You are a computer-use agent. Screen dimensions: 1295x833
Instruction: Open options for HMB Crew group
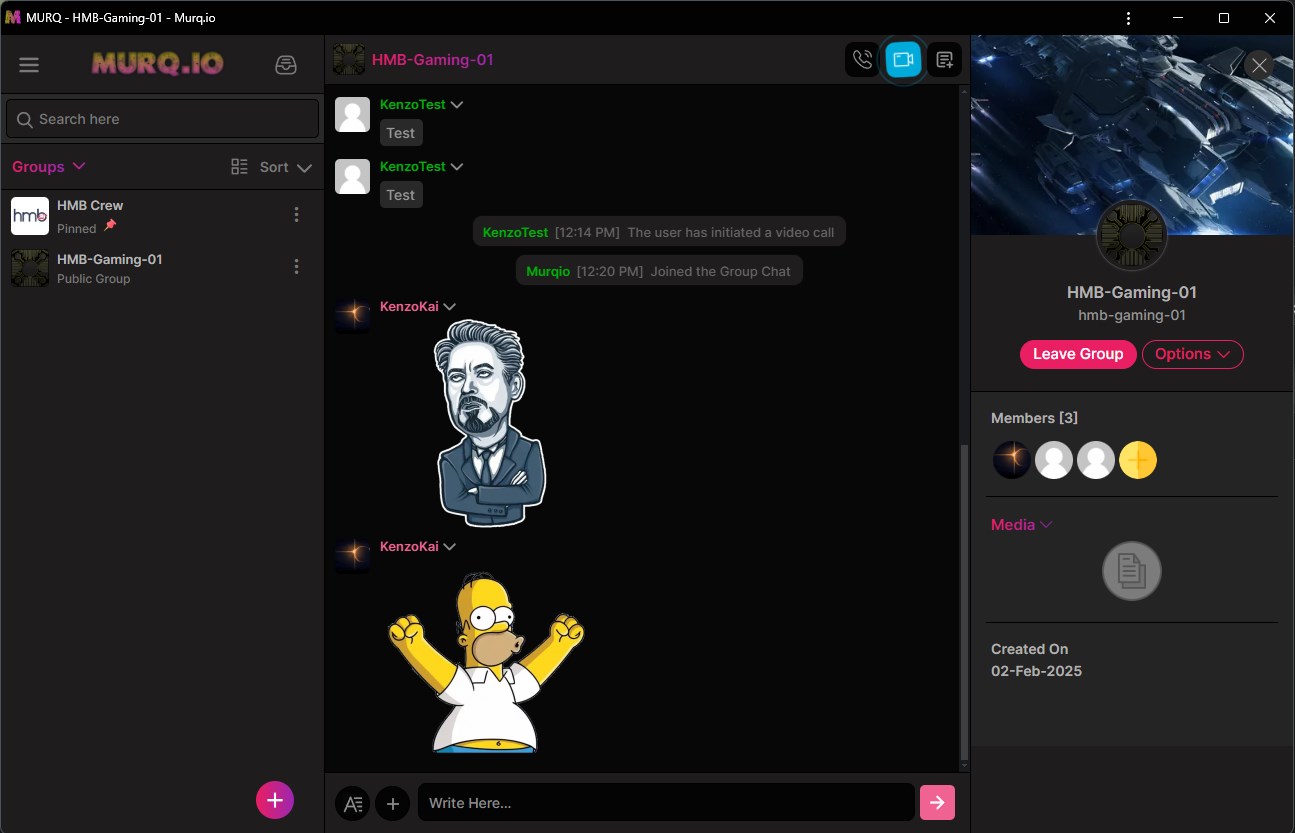pyautogui.click(x=296, y=215)
